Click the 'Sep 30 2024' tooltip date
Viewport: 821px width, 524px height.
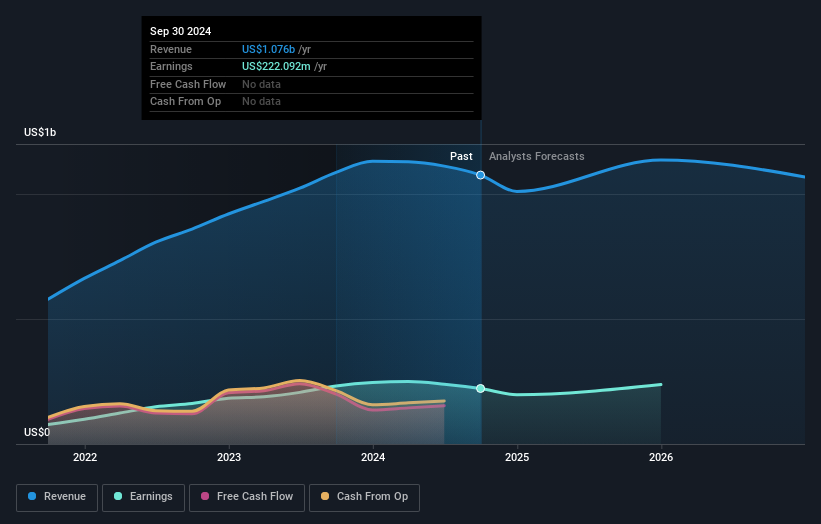coord(181,31)
